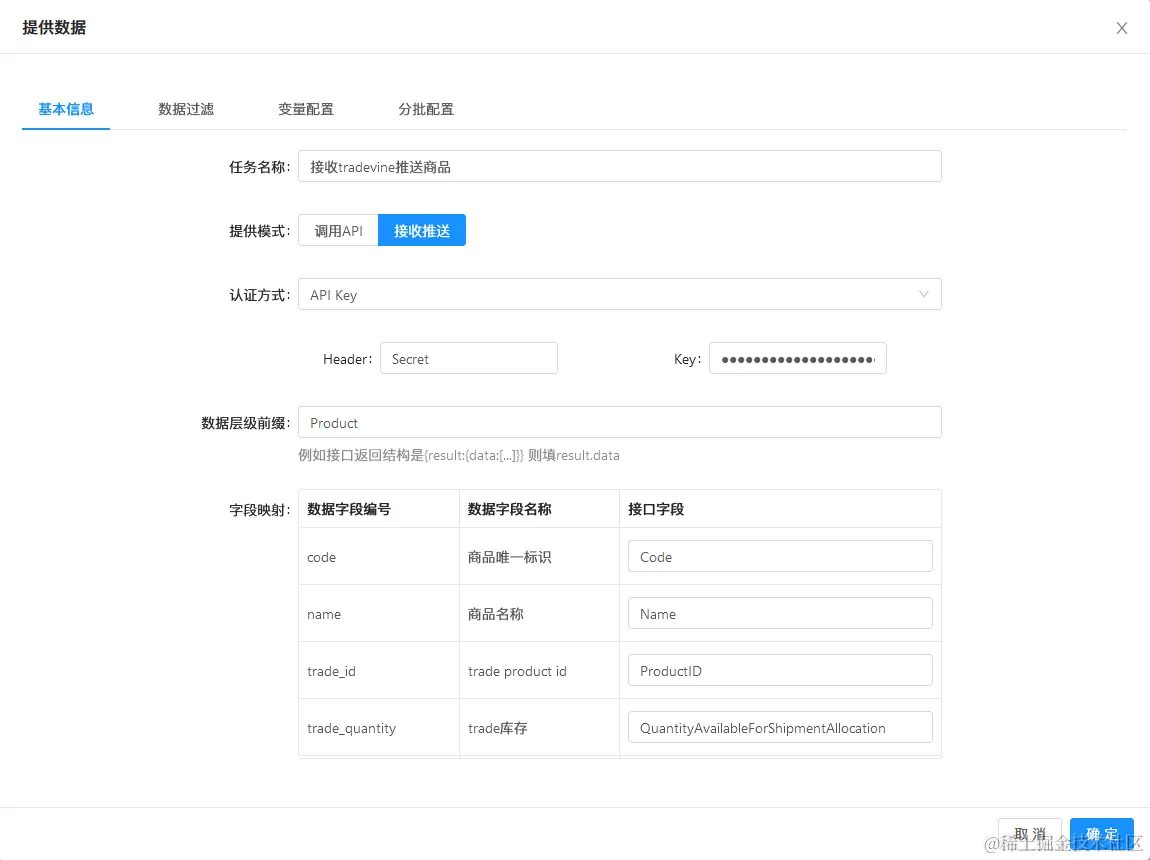Select the 调用API mode option
Viewport: 1150px width, 860px height.
pyautogui.click(x=339, y=230)
